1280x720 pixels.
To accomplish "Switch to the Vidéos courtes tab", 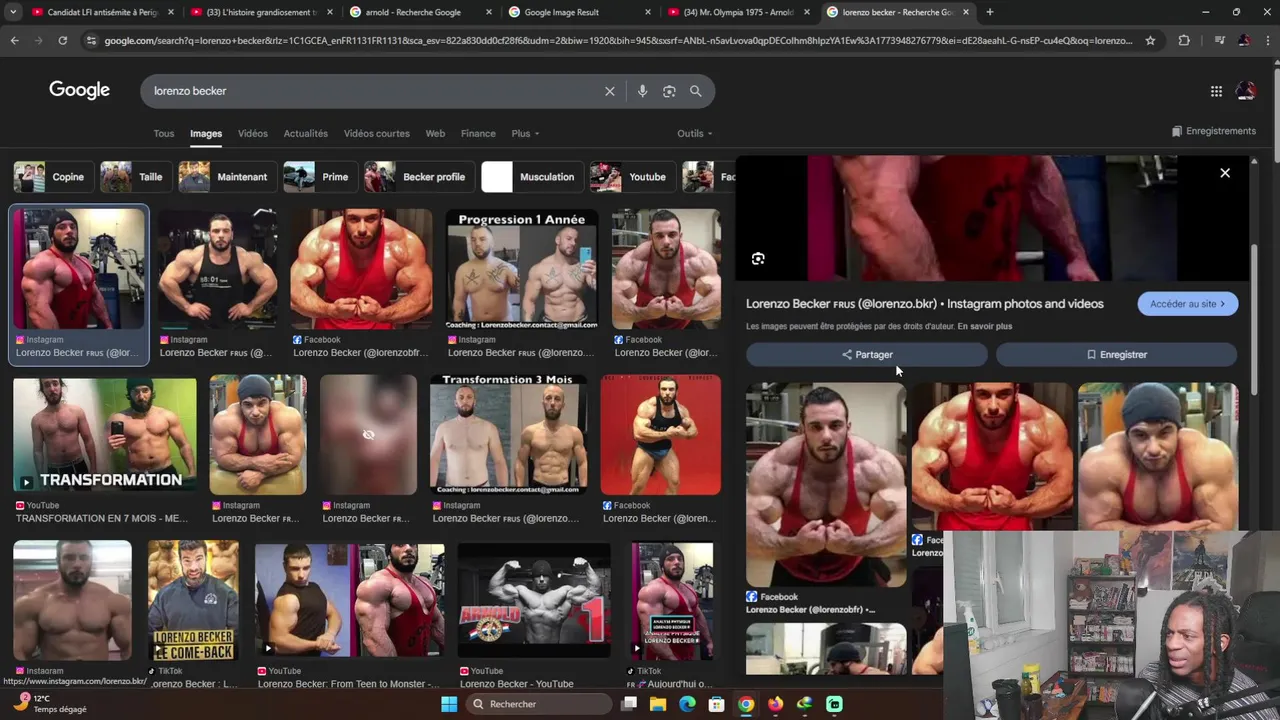I will click(377, 134).
